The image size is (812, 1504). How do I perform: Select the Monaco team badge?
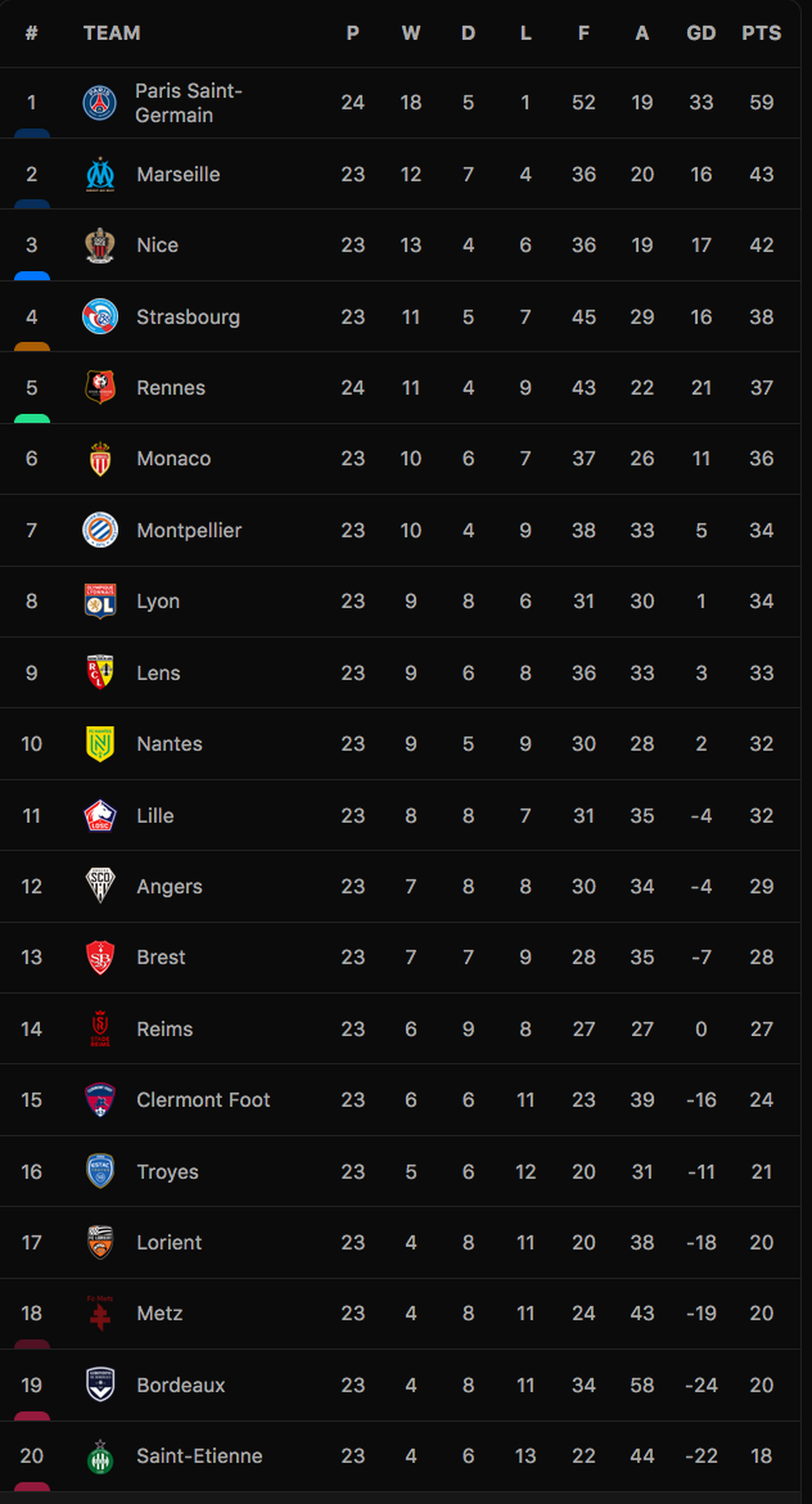(x=100, y=459)
